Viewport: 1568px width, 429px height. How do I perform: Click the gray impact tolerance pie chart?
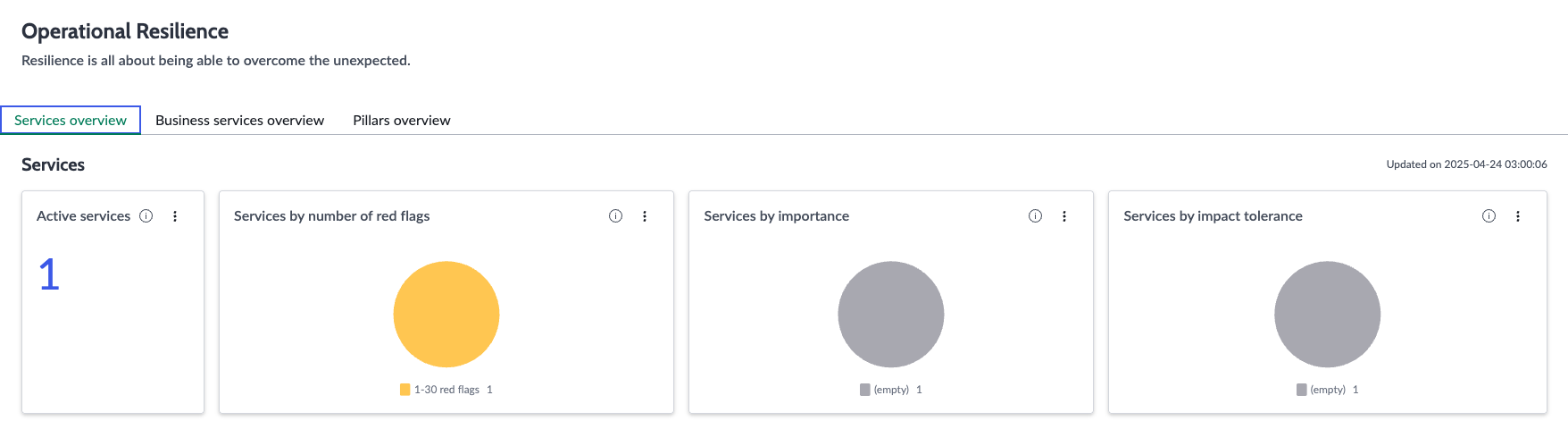[1328, 314]
